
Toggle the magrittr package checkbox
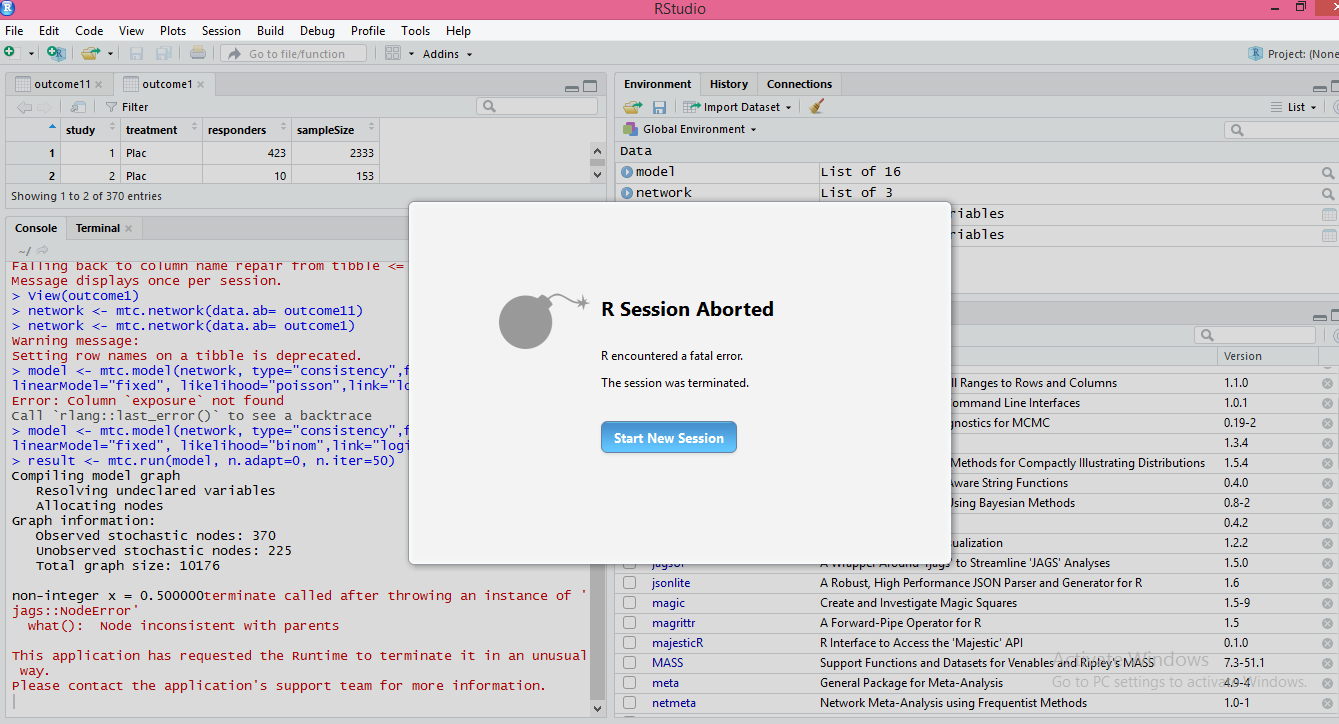coord(629,623)
